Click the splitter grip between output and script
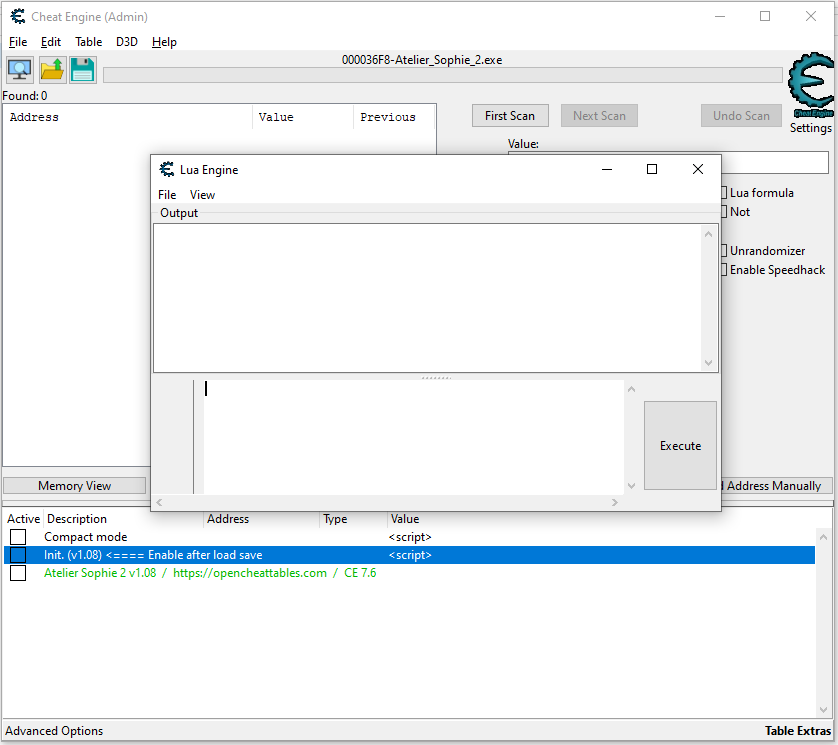Screen dimensions: 838x745 pos(436,377)
